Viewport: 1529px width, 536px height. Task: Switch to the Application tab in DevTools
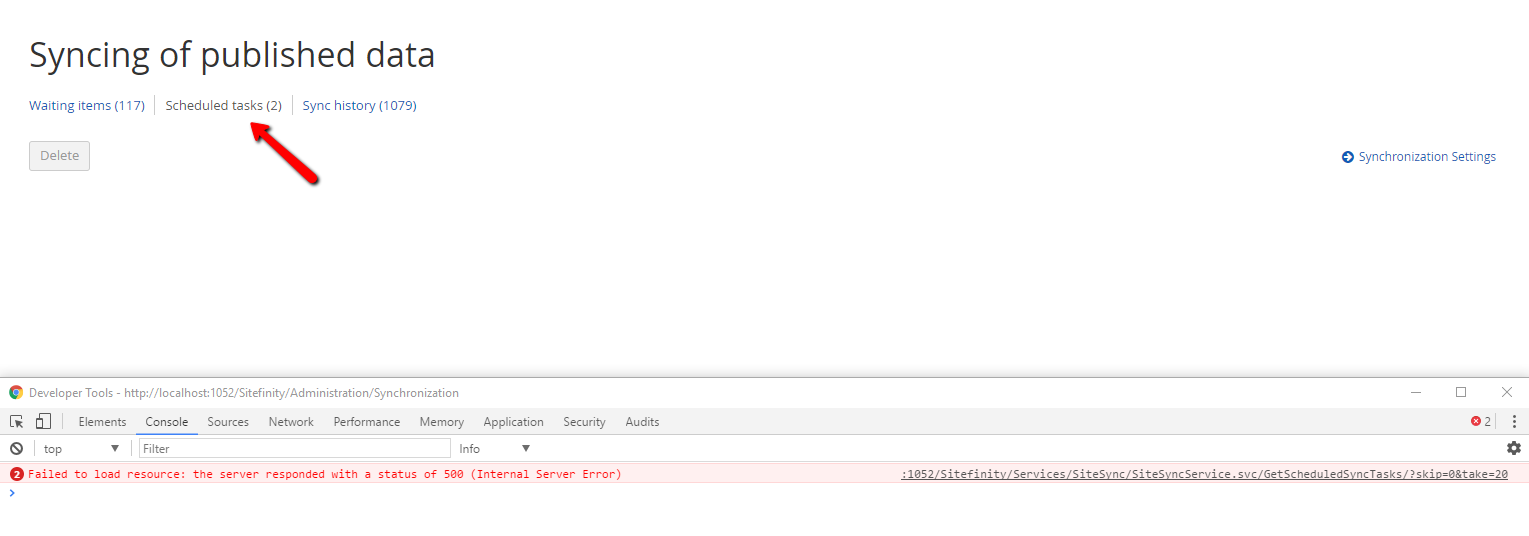coord(513,422)
